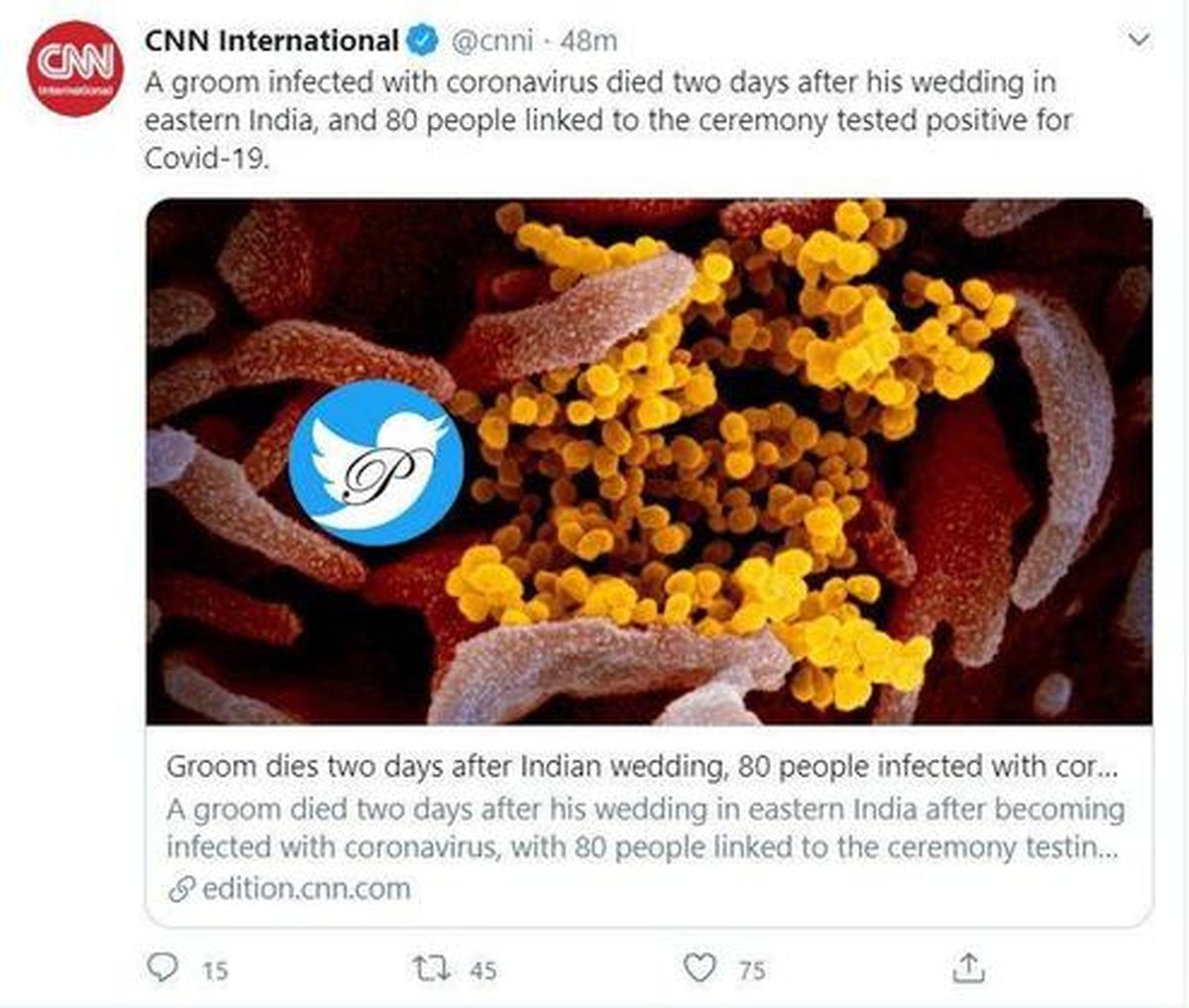Click the share upload icon
1189x1008 pixels.
click(968, 966)
